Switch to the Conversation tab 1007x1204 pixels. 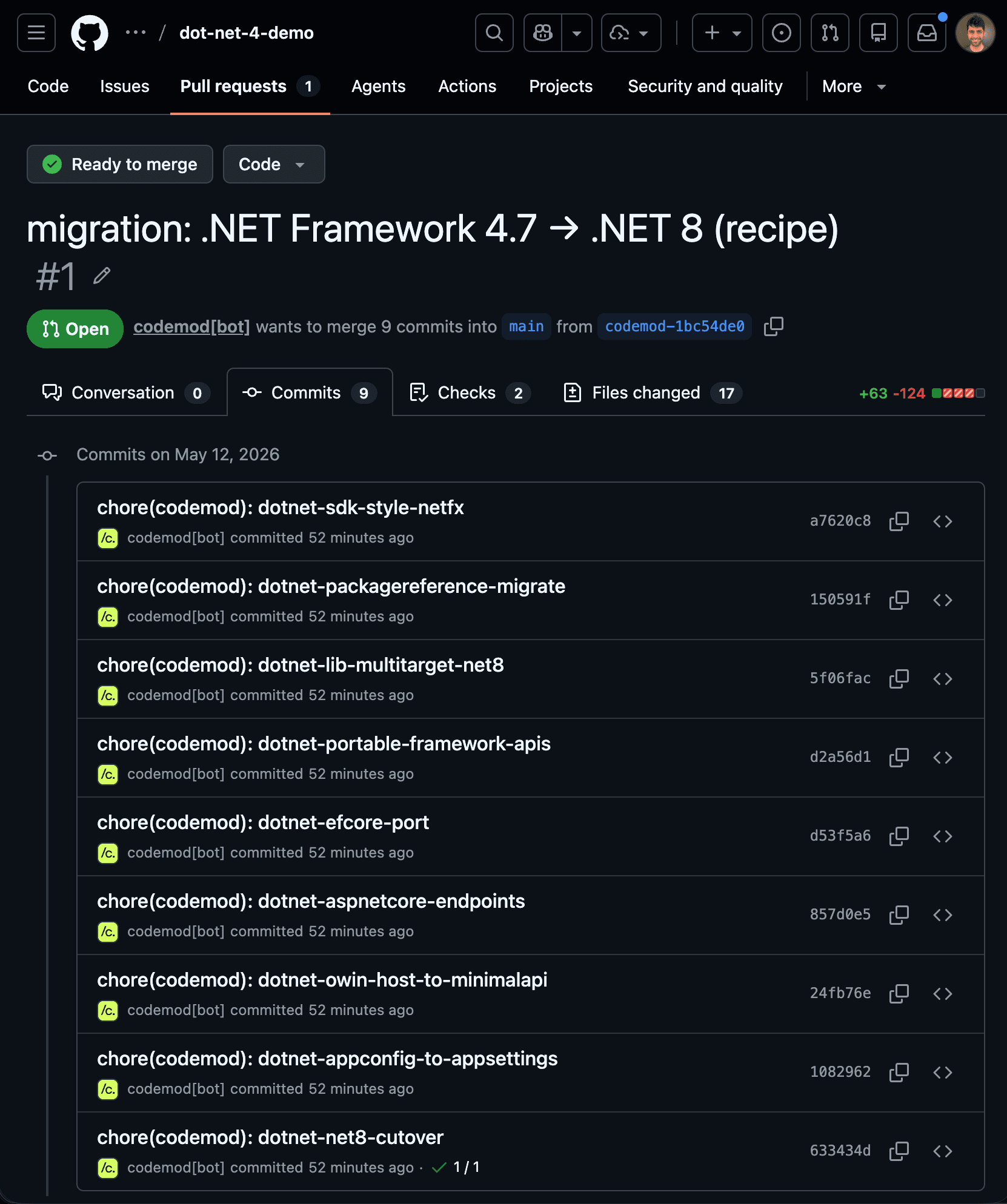click(127, 392)
